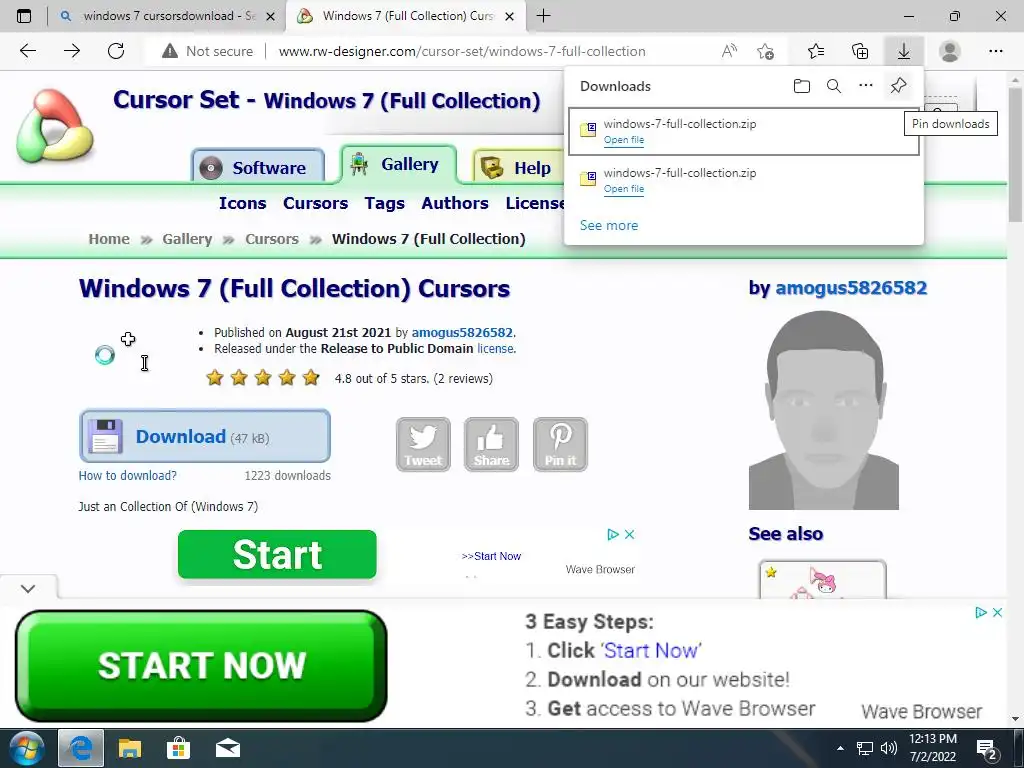The width and height of the screenshot is (1024, 768).
Task: Toggle the Downloads toolbar icon
Action: click(904, 51)
